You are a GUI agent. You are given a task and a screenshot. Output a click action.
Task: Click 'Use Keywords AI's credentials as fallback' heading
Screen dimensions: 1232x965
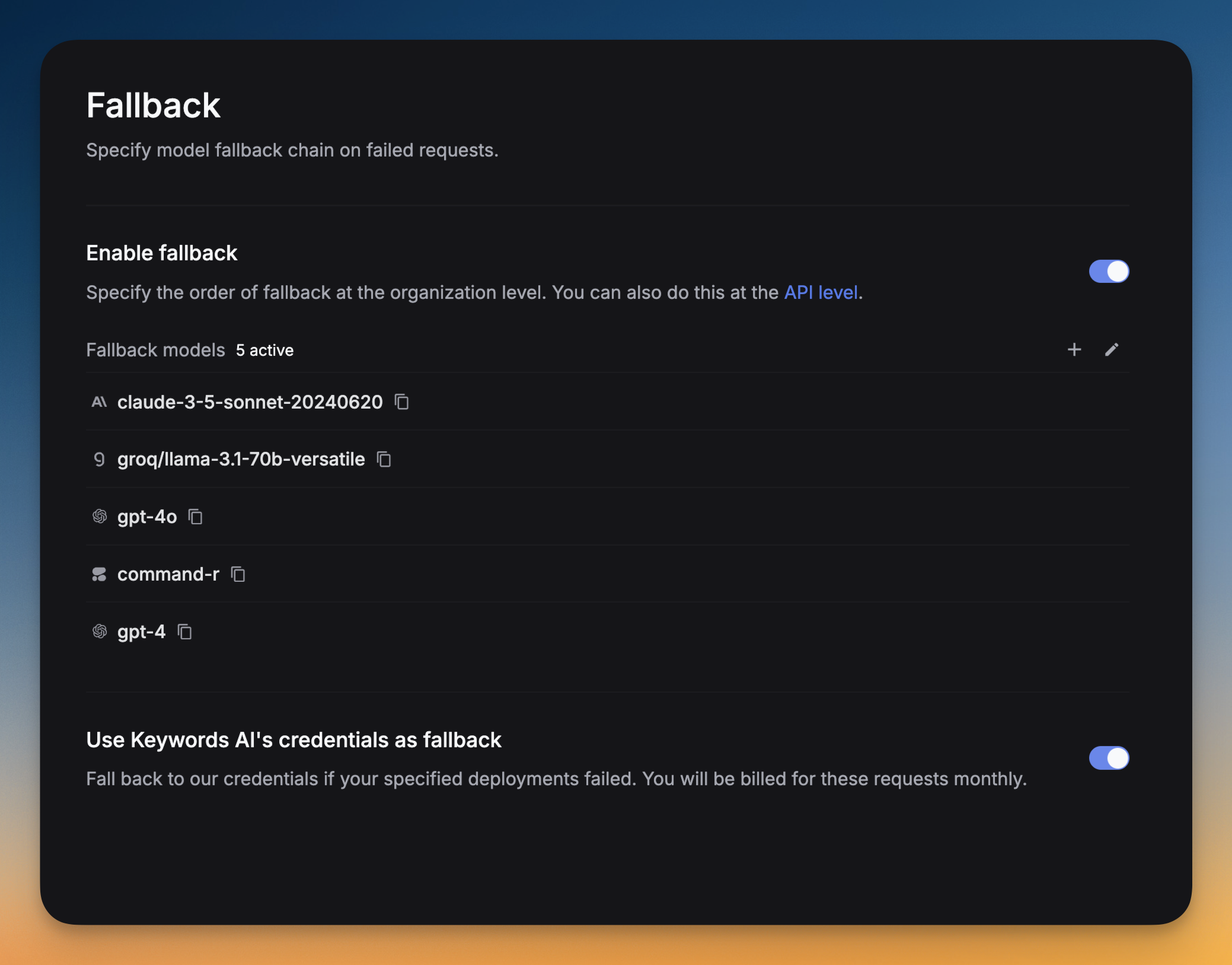(x=293, y=740)
